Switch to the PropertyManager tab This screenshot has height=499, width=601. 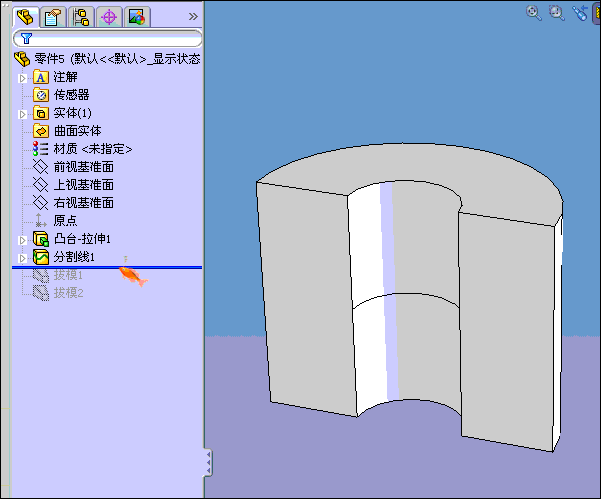click(53, 17)
